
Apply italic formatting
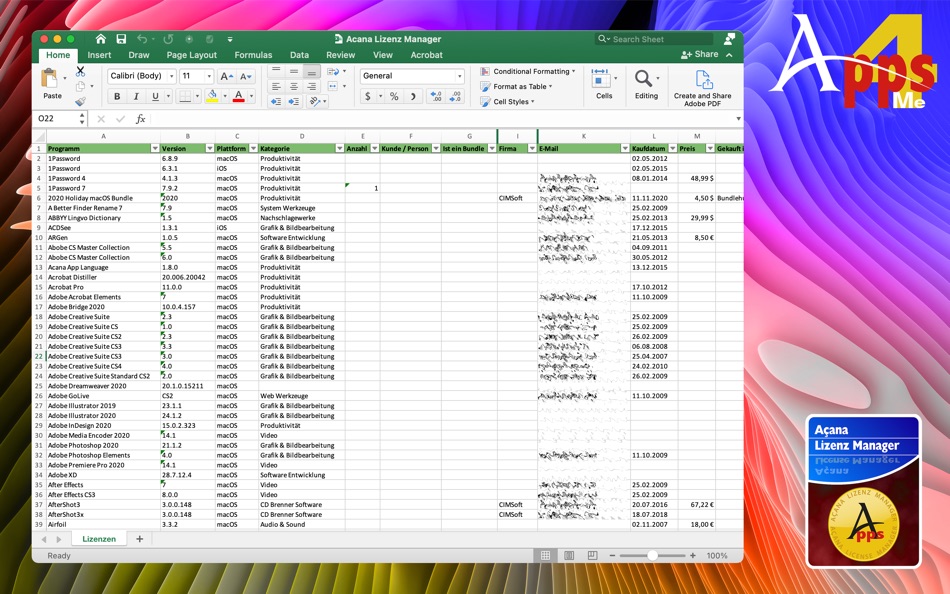click(x=136, y=96)
